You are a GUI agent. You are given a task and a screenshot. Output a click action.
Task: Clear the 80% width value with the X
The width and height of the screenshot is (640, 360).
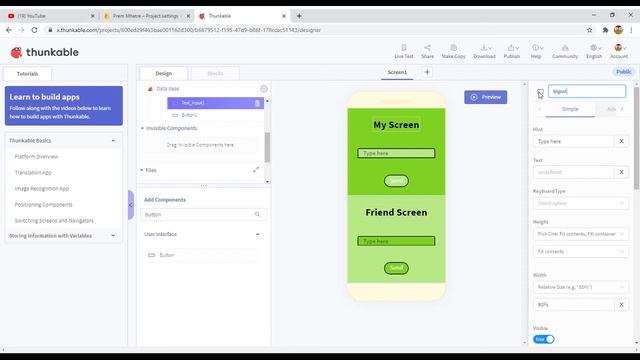point(621,304)
